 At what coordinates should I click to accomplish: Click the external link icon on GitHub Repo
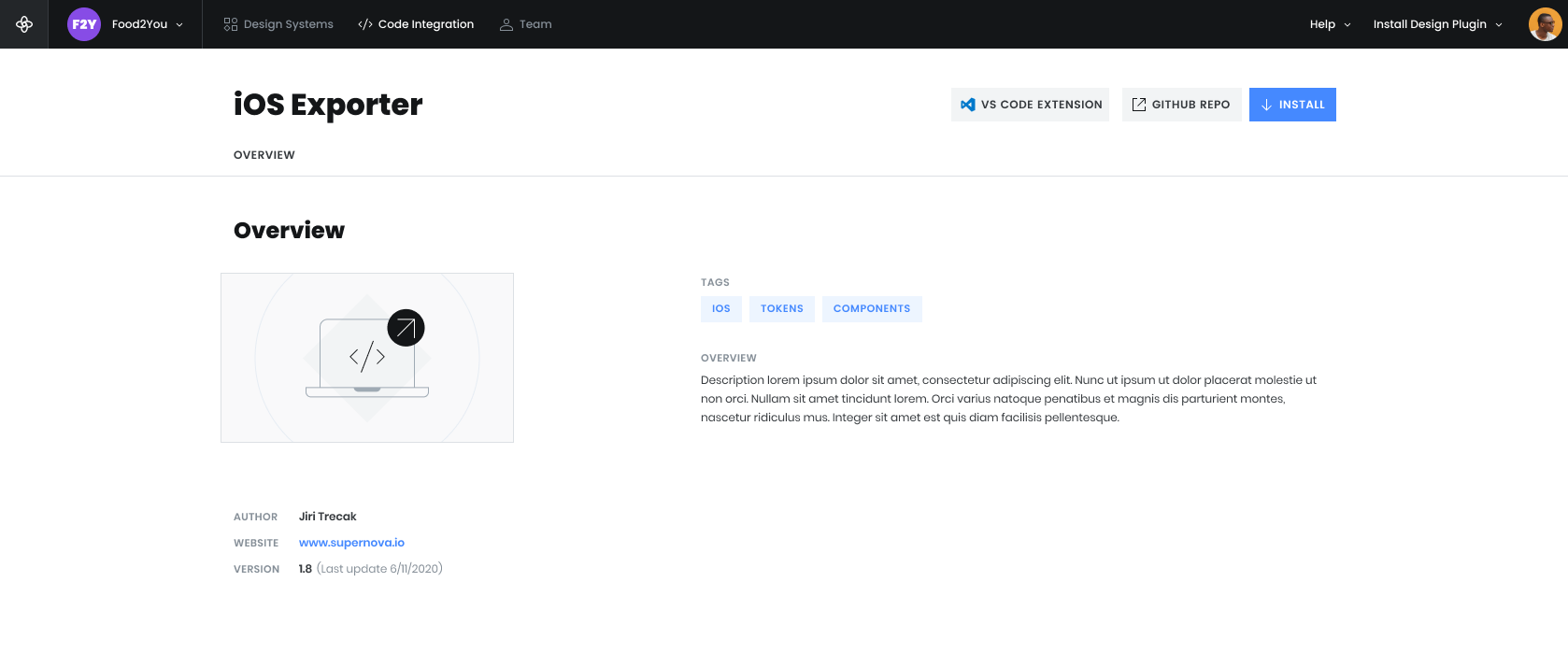(1139, 105)
